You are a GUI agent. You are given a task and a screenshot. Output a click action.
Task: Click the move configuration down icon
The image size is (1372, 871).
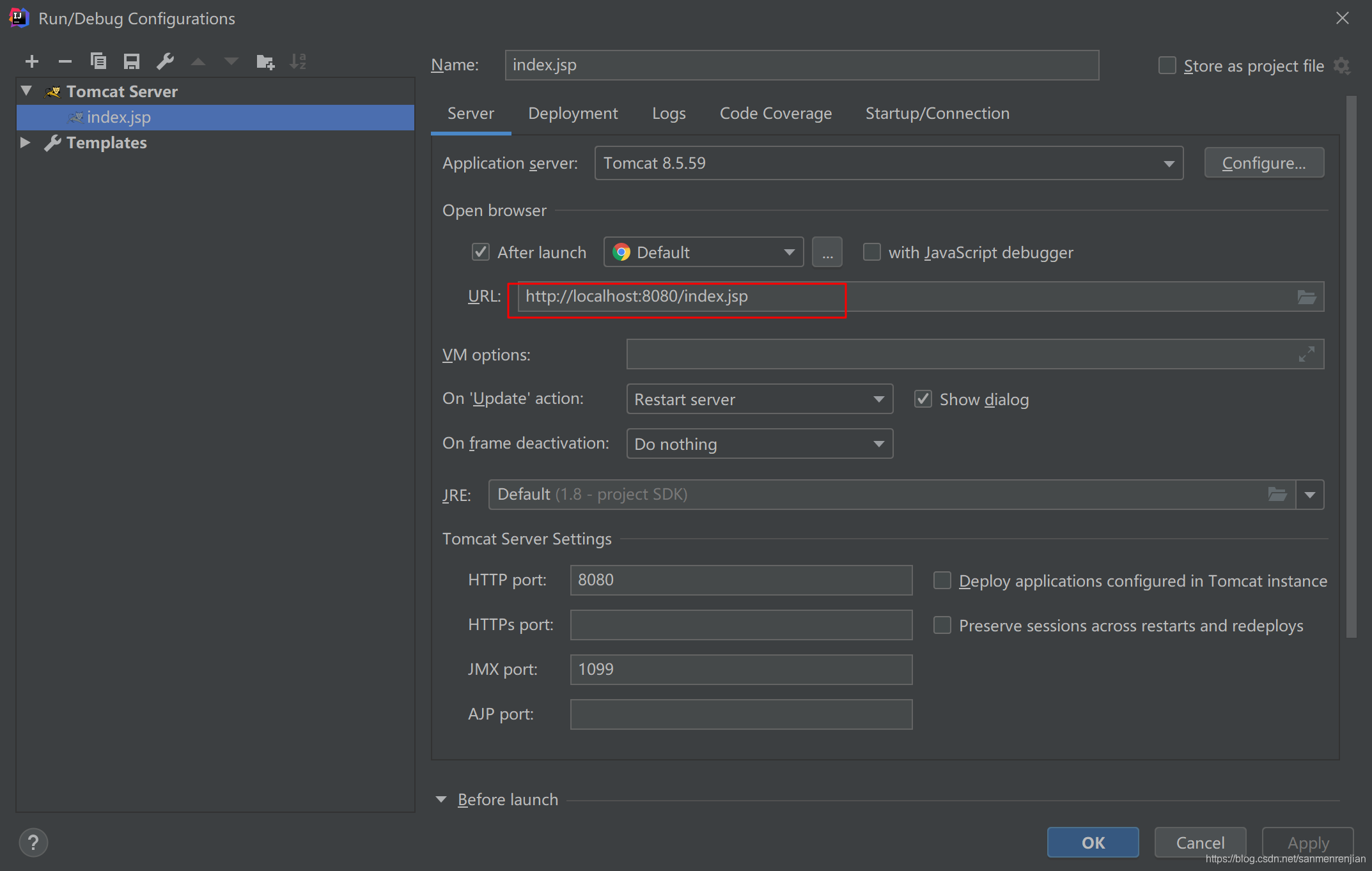pyautogui.click(x=230, y=62)
